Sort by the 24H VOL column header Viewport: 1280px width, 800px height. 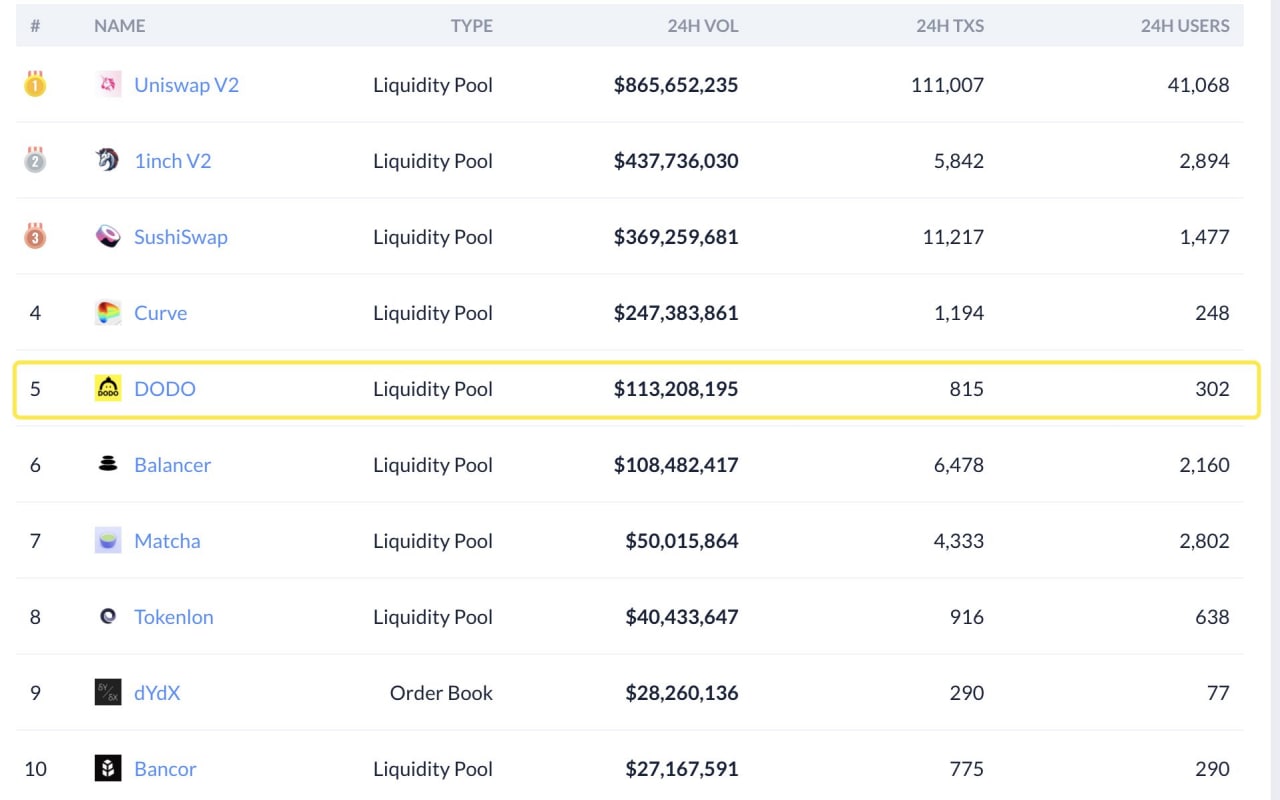[x=703, y=26]
